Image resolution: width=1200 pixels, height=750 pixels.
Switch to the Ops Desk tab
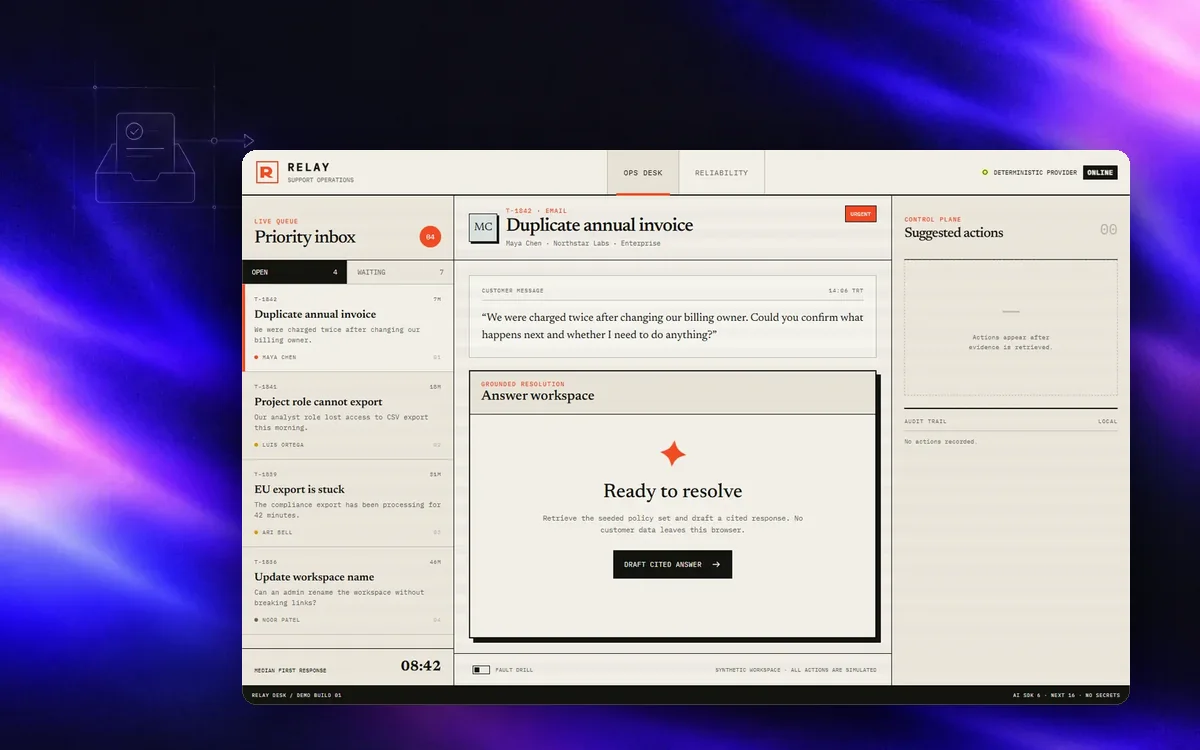643,173
